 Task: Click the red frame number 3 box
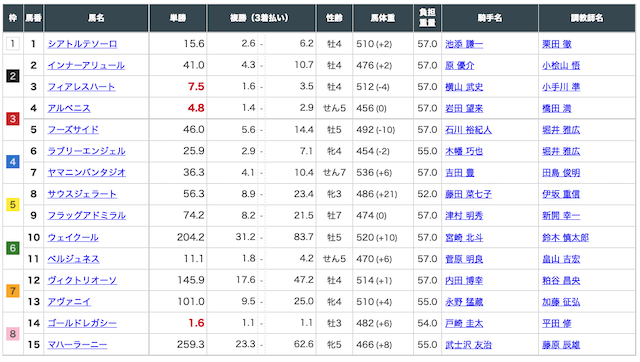click(x=13, y=119)
